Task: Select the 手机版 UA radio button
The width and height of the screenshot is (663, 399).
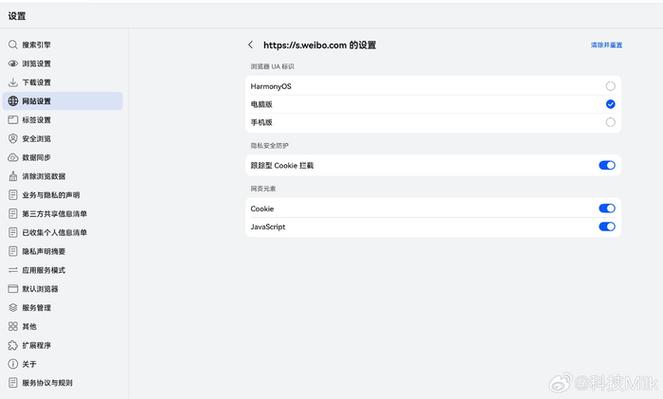Action: pyautogui.click(x=610, y=122)
